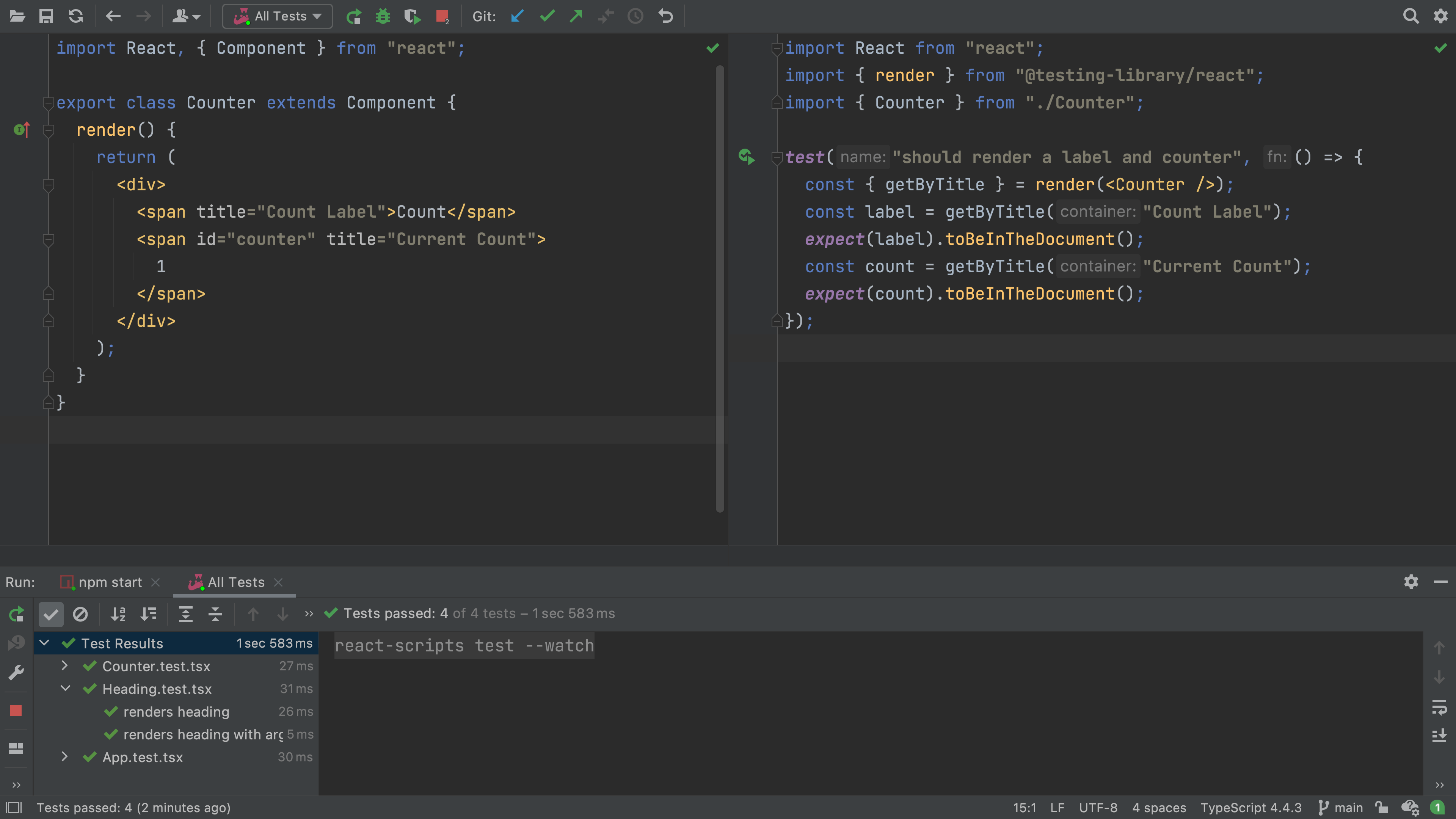Image resolution: width=1456 pixels, height=819 pixels.
Task: Click TypeScript 4.4.3 in status bar
Action: point(1250,808)
